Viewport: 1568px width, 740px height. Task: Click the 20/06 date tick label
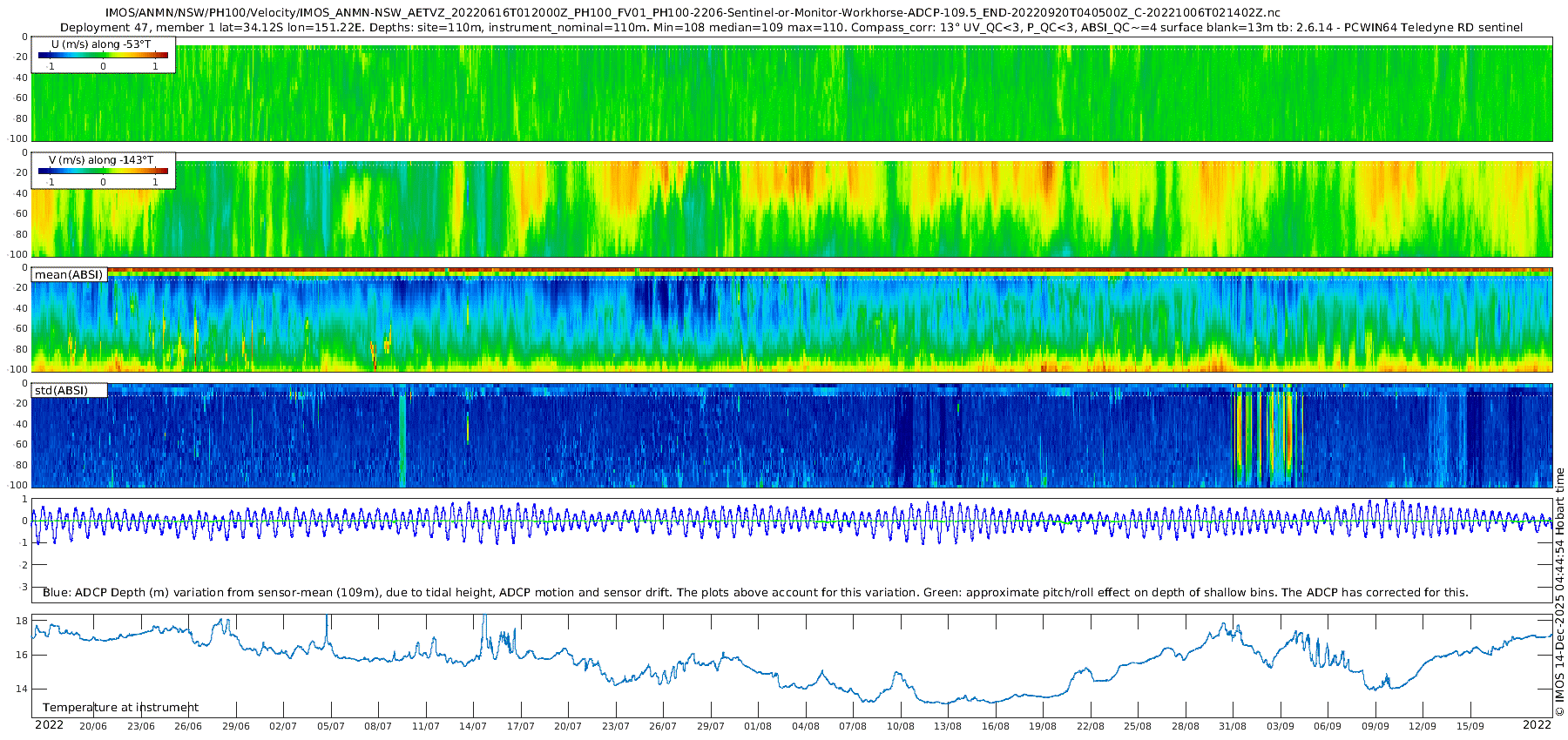tap(93, 726)
